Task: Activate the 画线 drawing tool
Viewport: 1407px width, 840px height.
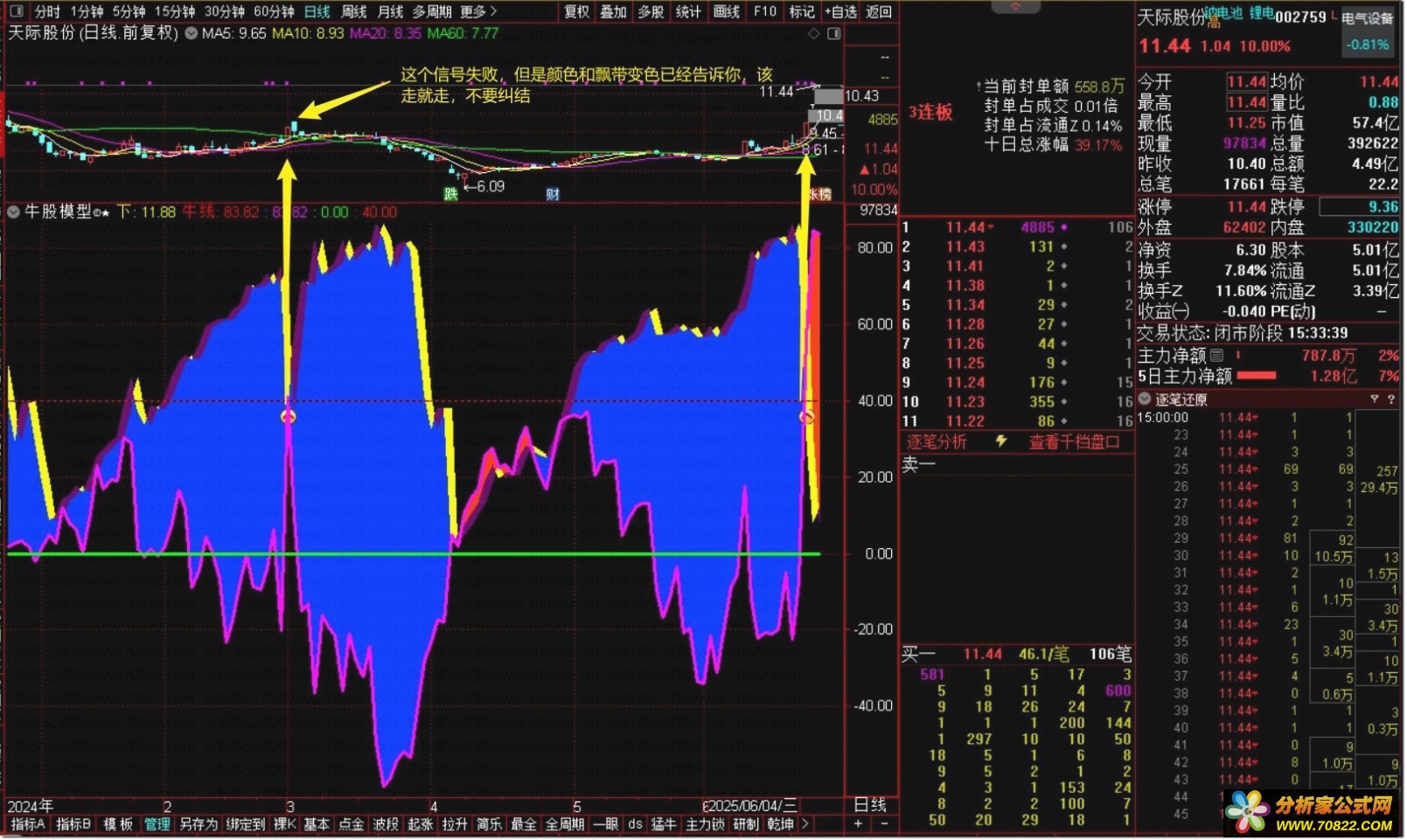Action: [x=728, y=11]
